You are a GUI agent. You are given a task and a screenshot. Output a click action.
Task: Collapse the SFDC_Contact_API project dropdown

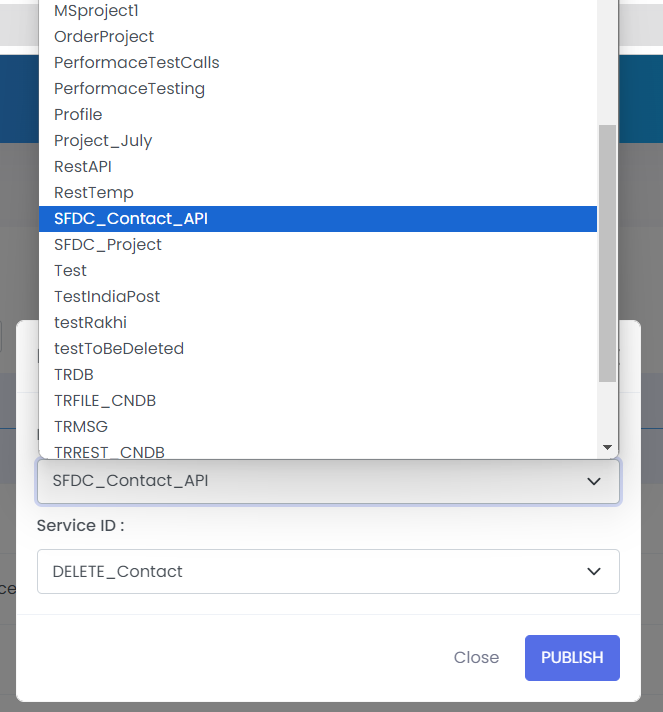point(328,481)
